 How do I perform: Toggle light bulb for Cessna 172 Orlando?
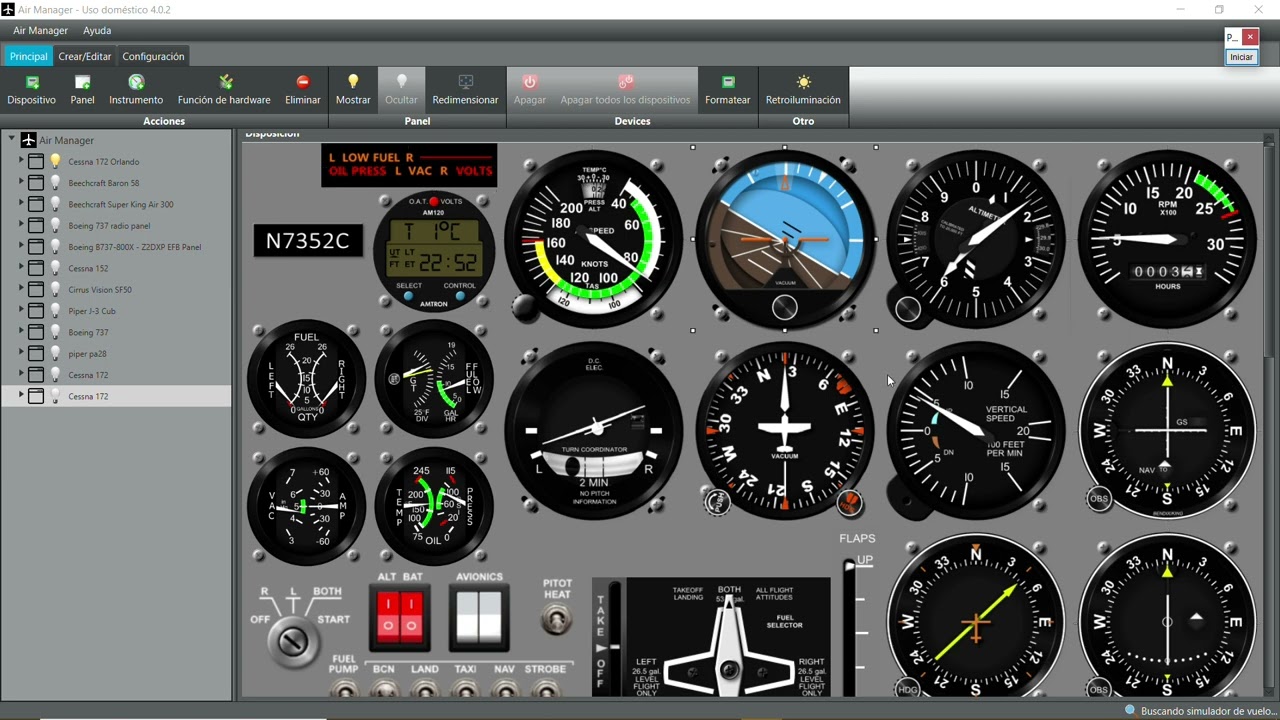tap(55, 161)
